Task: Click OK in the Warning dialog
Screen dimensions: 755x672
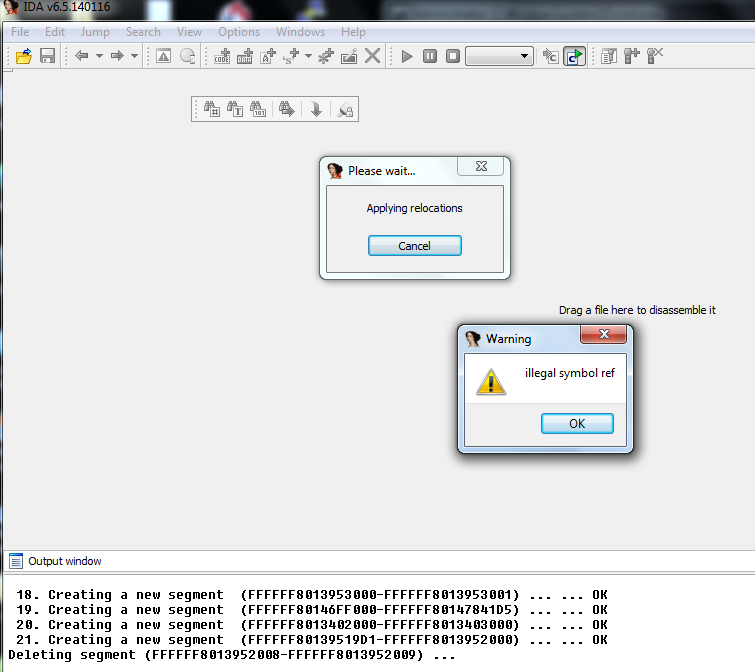Action: pos(577,424)
